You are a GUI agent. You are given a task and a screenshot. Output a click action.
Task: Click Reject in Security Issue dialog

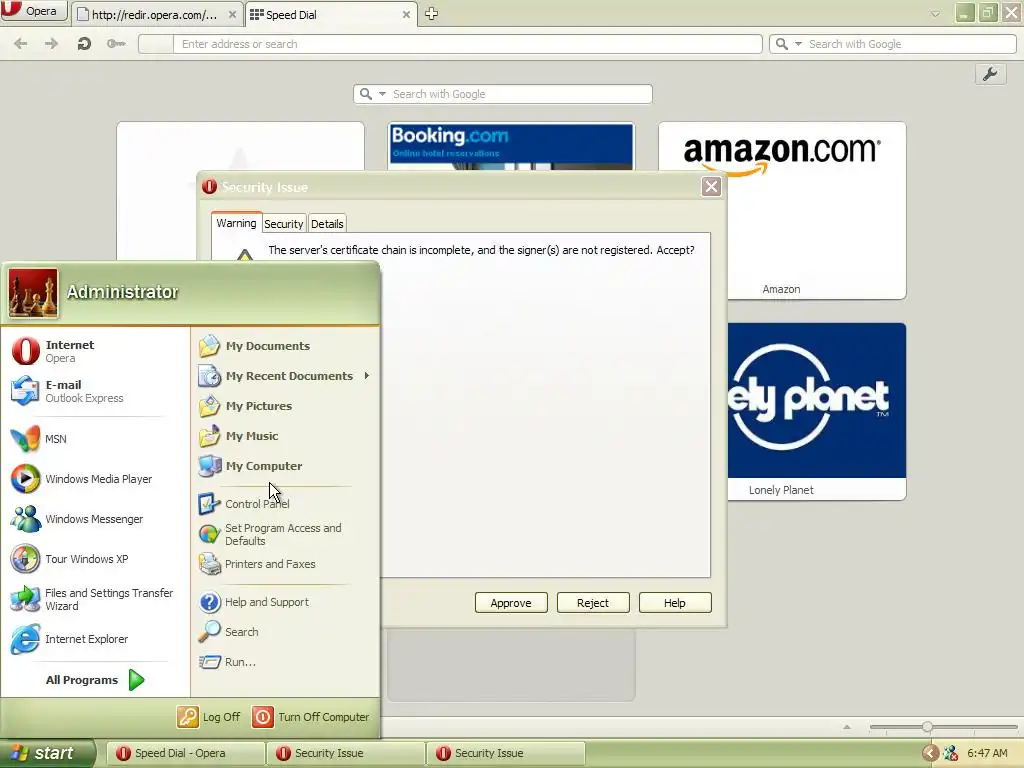[x=593, y=603]
